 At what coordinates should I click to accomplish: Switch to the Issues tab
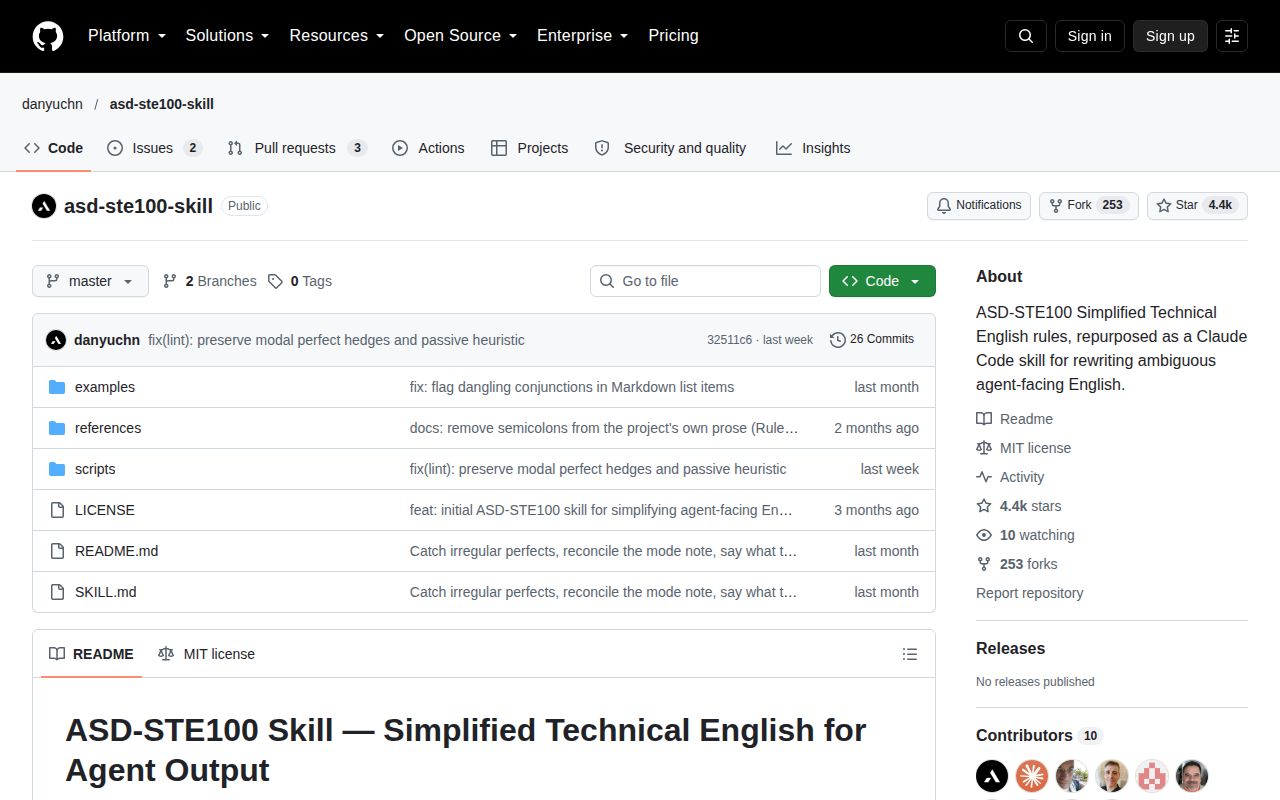(x=154, y=148)
